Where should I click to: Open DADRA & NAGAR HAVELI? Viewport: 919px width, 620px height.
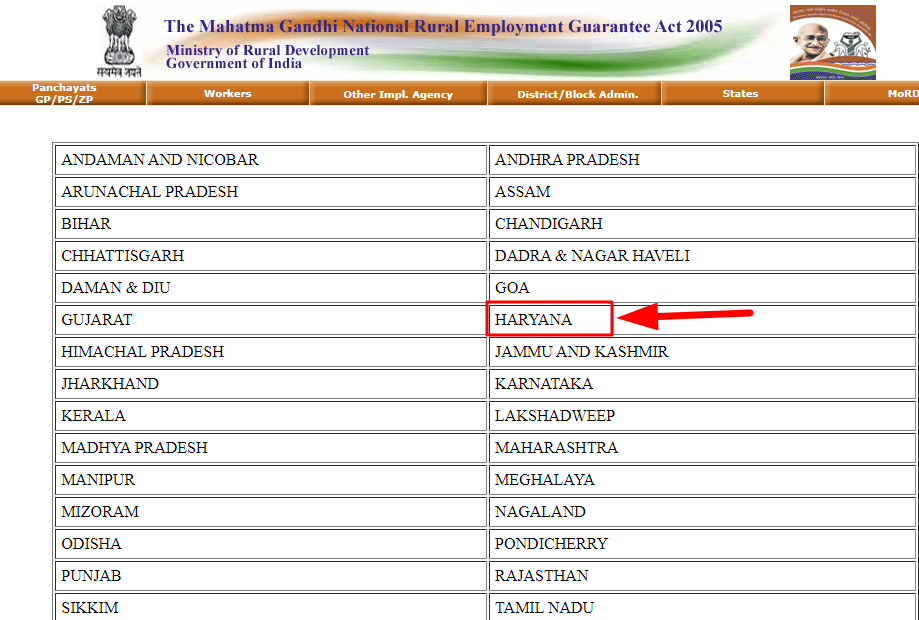pyautogui.click(x=592, y=256)
